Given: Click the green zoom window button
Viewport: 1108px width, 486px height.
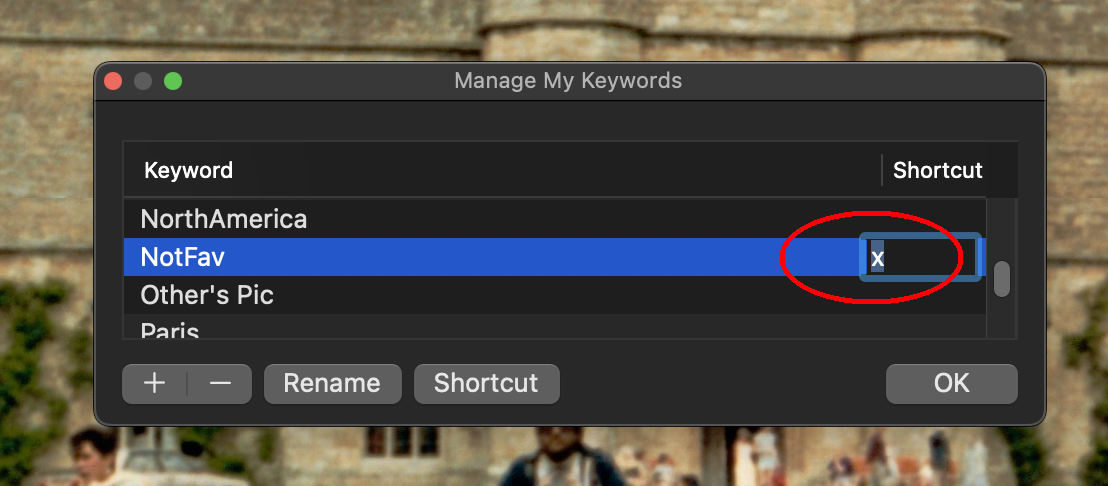Looking at the screenshot, I should (x=173, y=81).
